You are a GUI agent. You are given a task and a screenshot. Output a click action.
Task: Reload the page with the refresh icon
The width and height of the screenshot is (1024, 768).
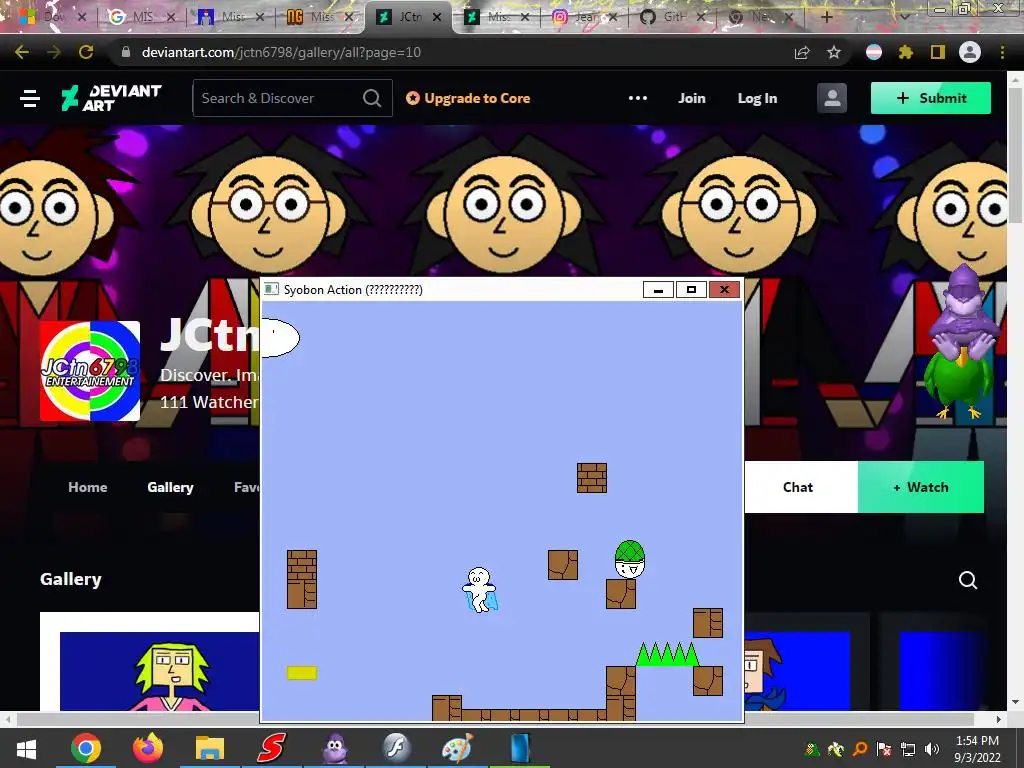coord(86,52)
